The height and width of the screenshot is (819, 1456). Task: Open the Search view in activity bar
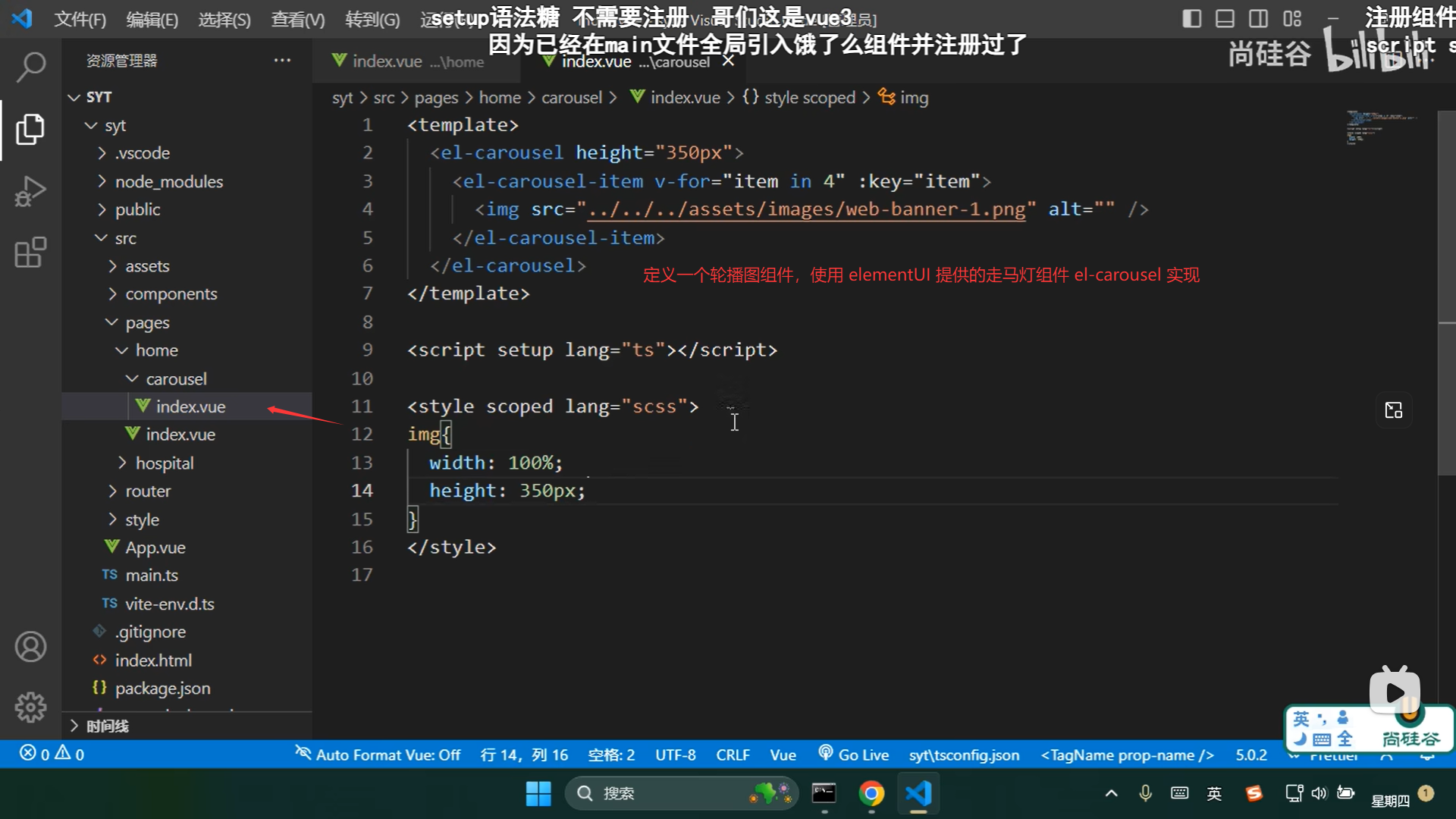(x=30, y=67)
